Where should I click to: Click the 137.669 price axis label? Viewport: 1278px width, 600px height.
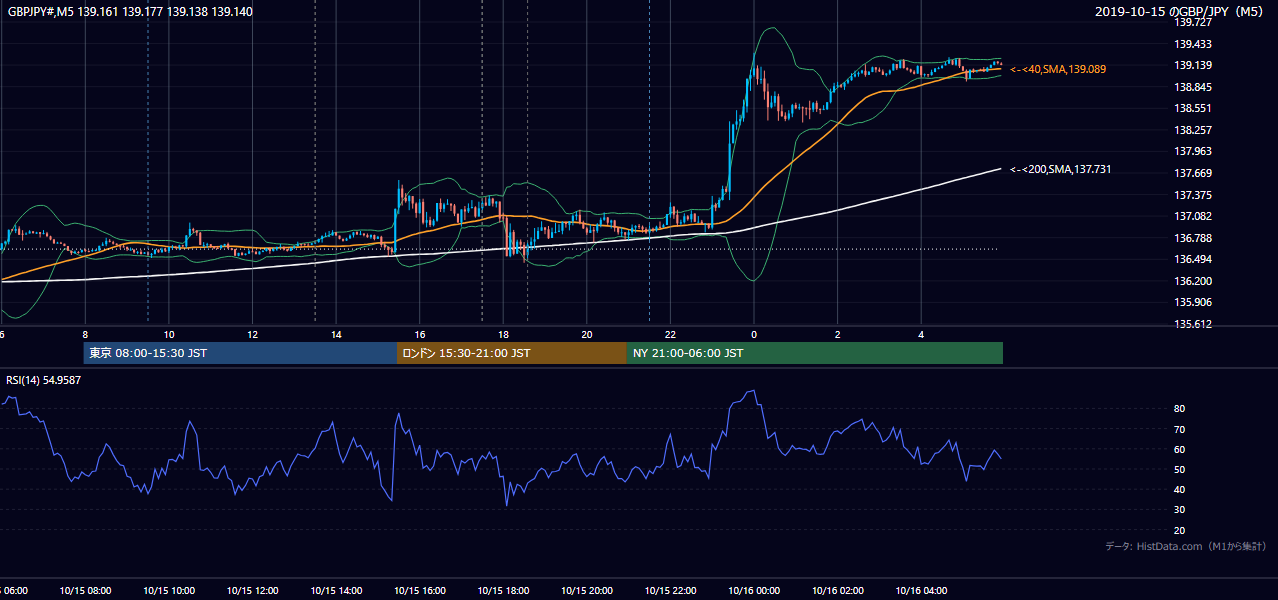(1193, 173)
